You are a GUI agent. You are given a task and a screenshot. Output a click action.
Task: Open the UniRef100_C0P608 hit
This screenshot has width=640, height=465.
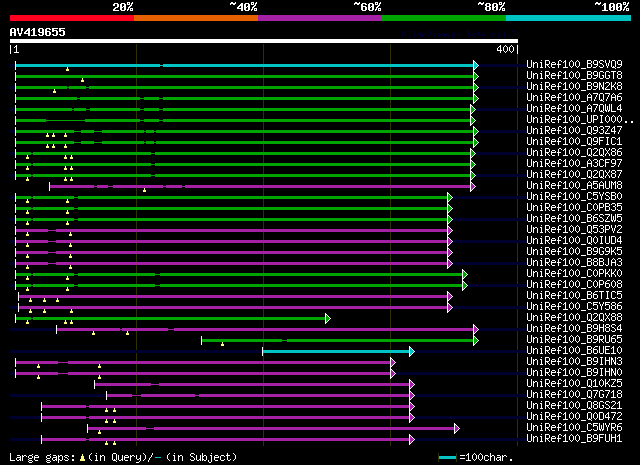coord(574,285)
